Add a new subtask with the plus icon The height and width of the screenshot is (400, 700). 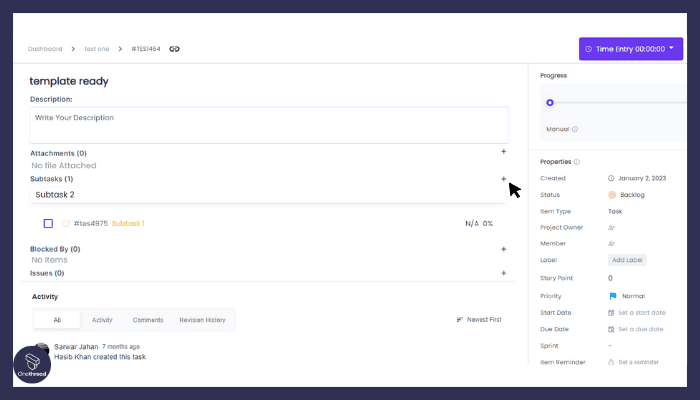pyautogui.click(x=504, y=179)
